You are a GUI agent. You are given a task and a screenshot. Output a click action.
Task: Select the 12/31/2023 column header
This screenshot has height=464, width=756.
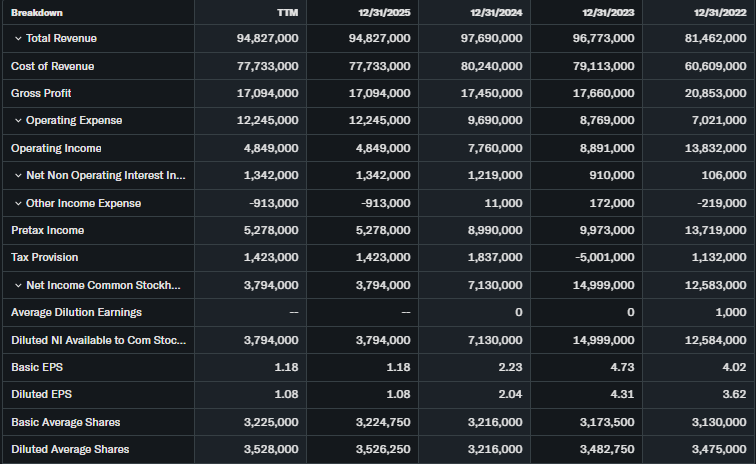pyautogui.click(x=608, y=12)
